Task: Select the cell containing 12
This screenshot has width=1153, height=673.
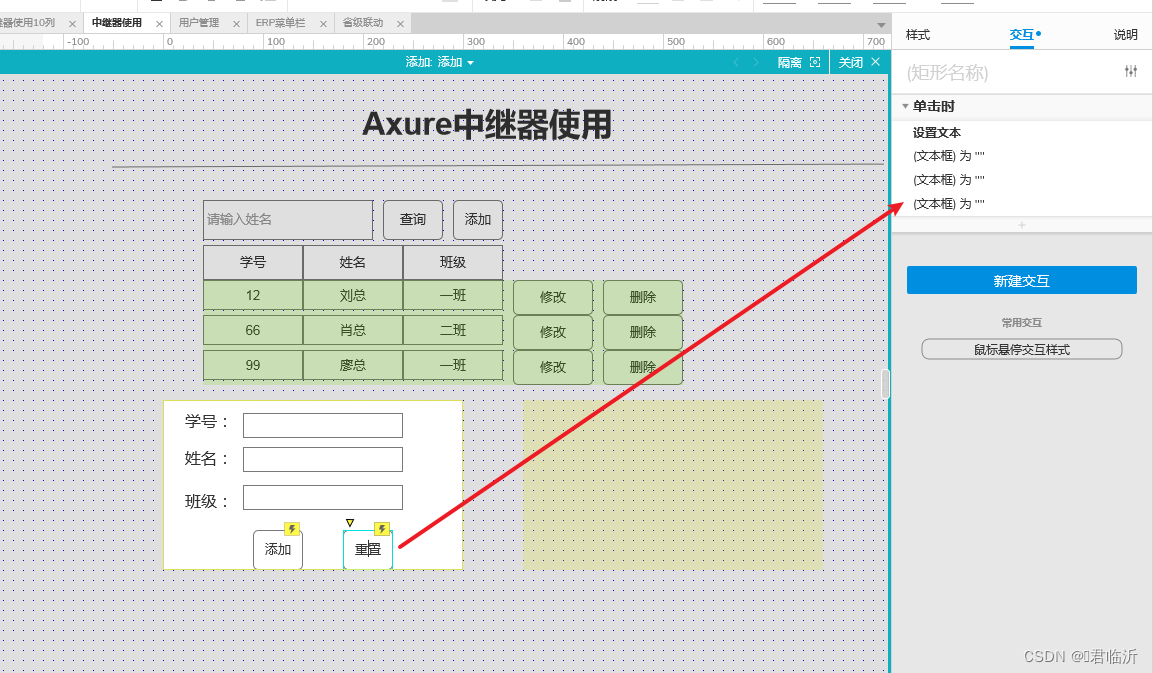Action: pyautogui.click(x=253, y=295)
